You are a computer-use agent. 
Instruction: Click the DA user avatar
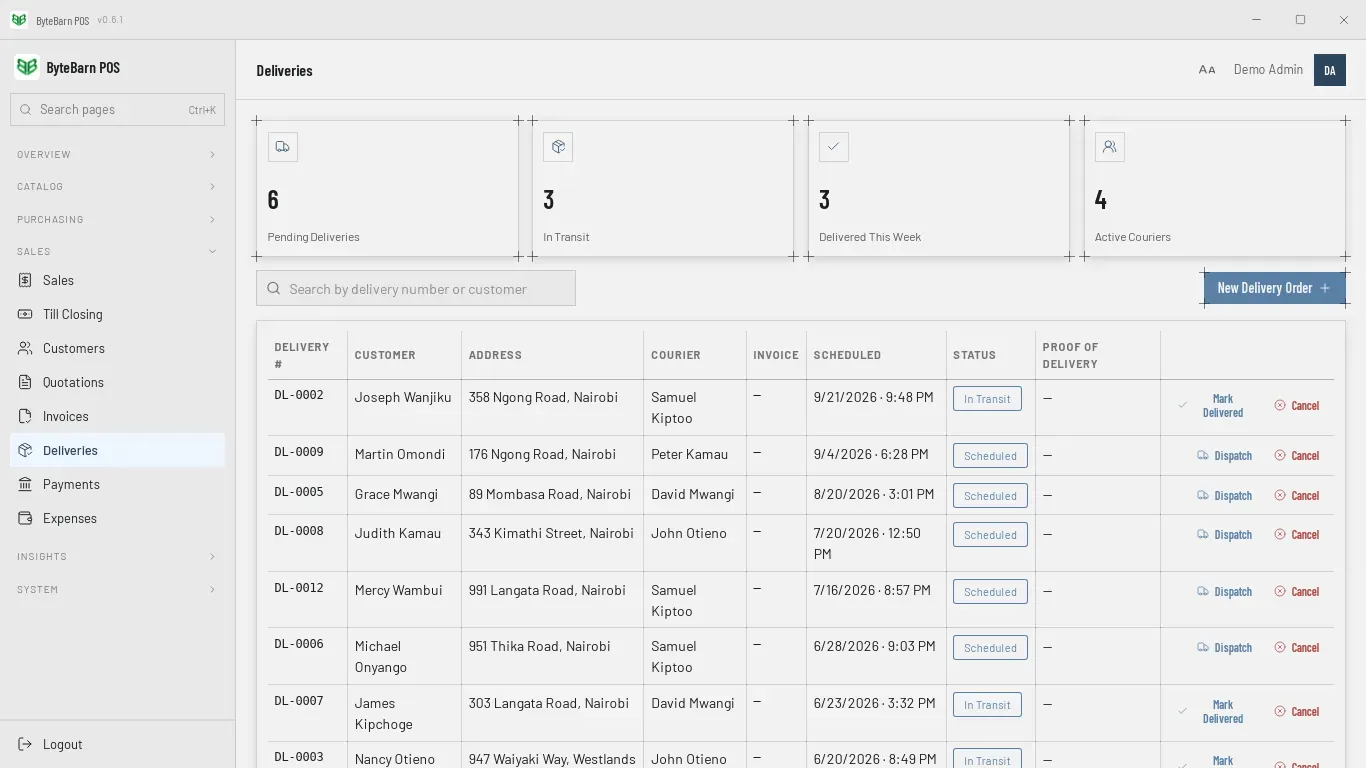pyautogui.click(x=1330, y=70)
